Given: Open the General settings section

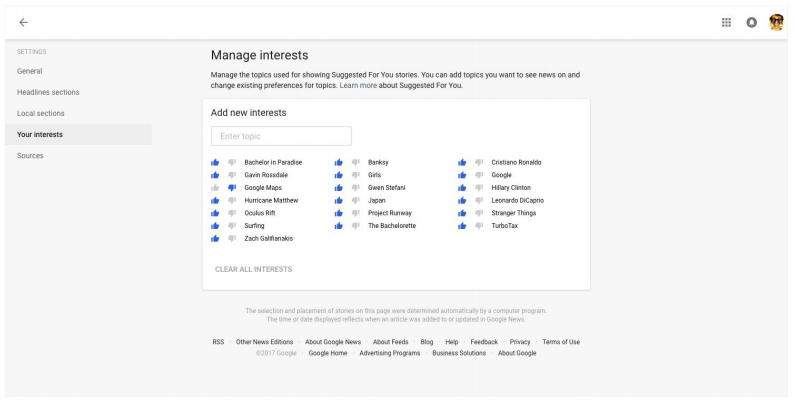Looking at the screenshot, I should (30, 71).
